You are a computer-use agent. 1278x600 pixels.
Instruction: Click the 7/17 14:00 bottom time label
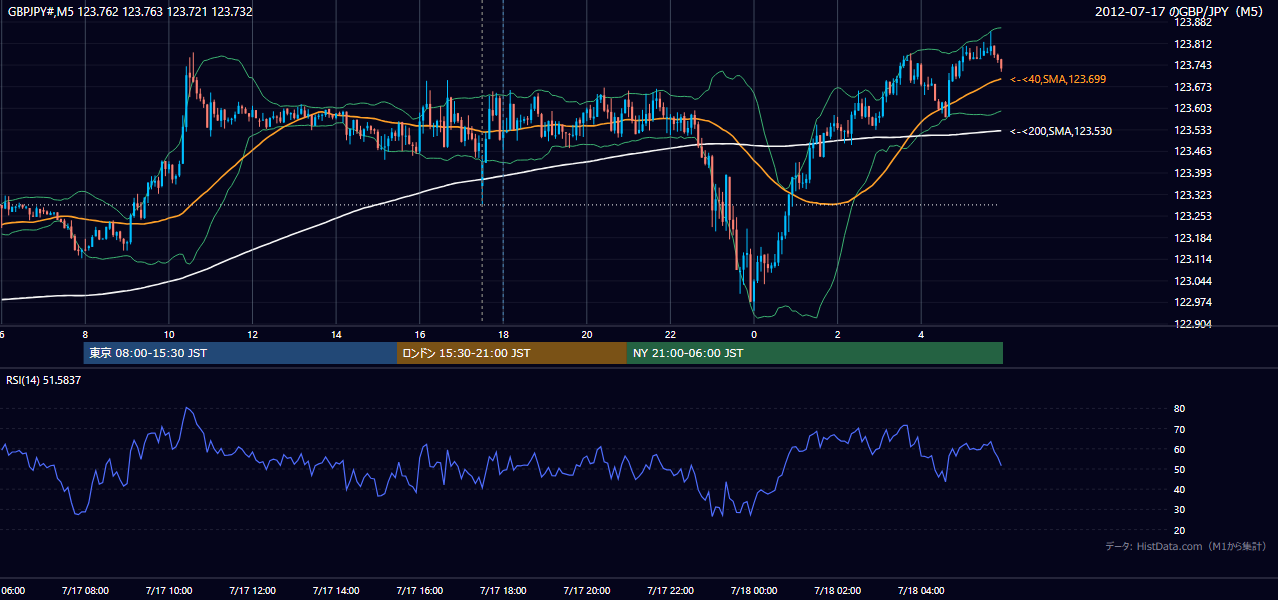335,591
